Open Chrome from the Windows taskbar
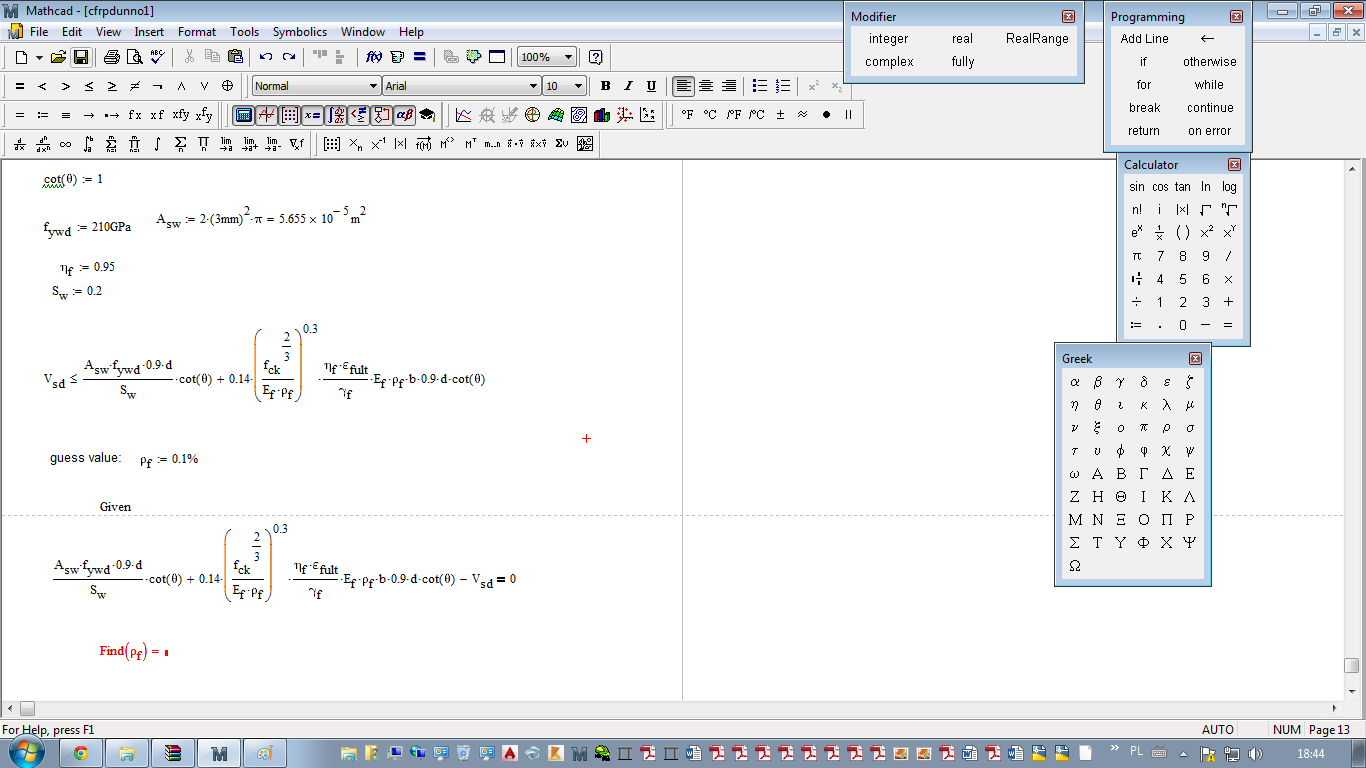Screen dimensions: 1366x768 click(x=80, y=754)
